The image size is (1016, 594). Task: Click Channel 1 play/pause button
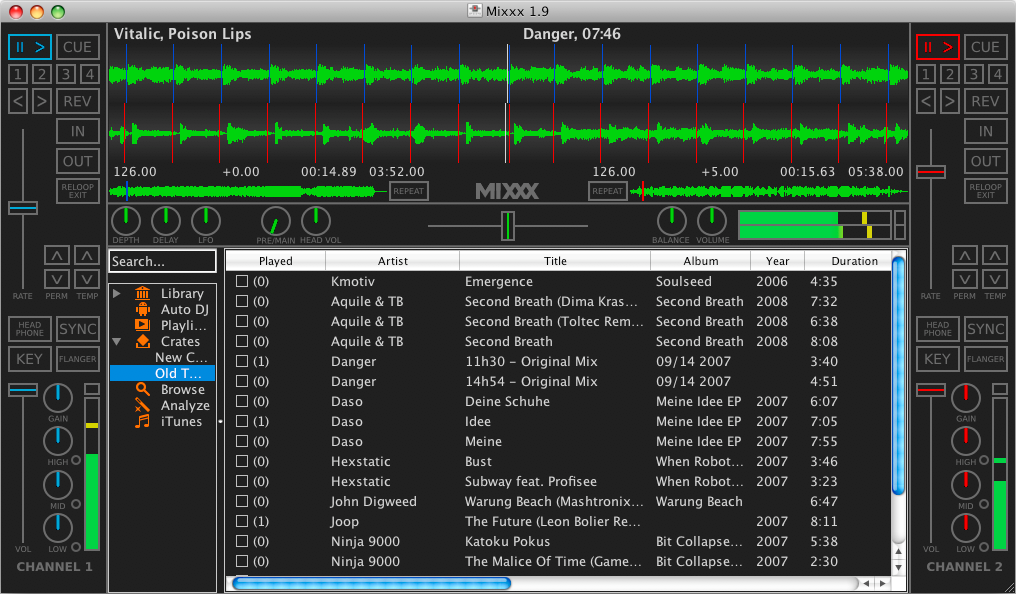[30, 46]
